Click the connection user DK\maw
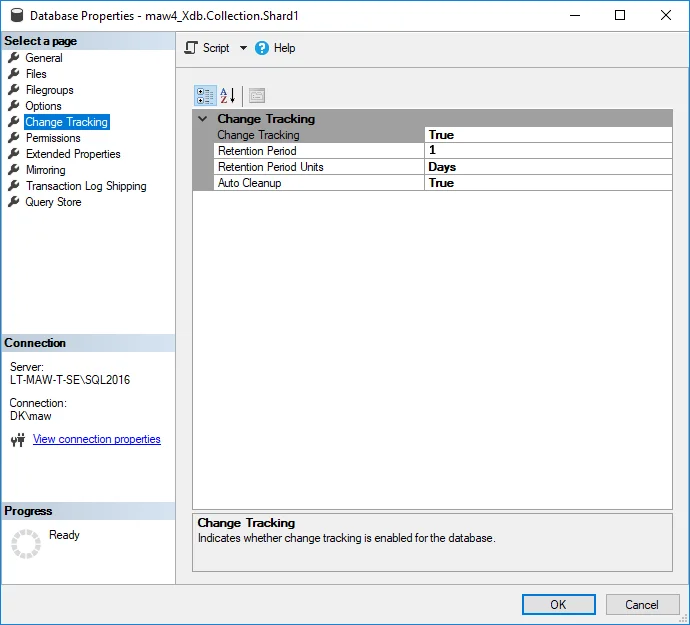This screenshot has height=625, width=690. [30, 416]
